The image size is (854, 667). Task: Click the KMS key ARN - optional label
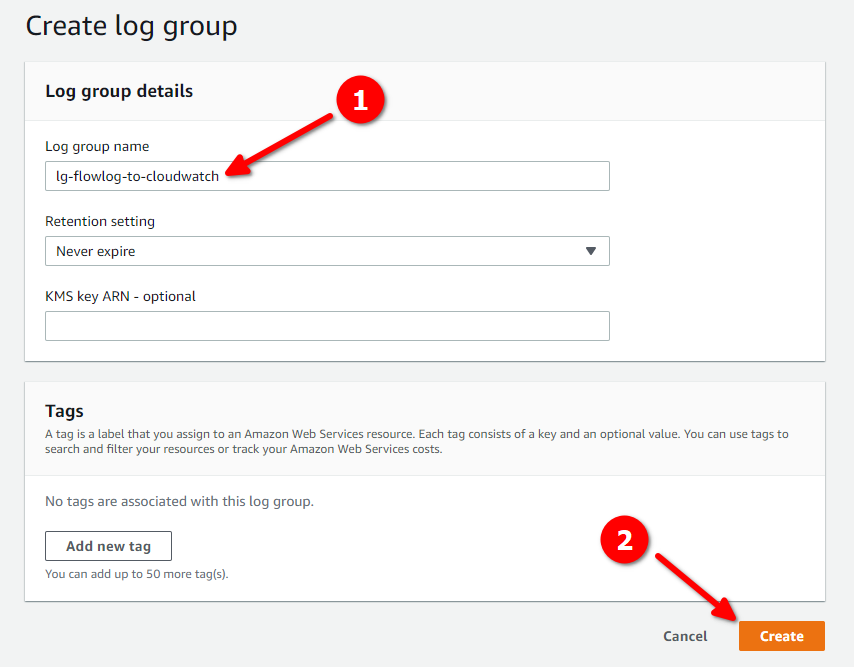point(120,296)
